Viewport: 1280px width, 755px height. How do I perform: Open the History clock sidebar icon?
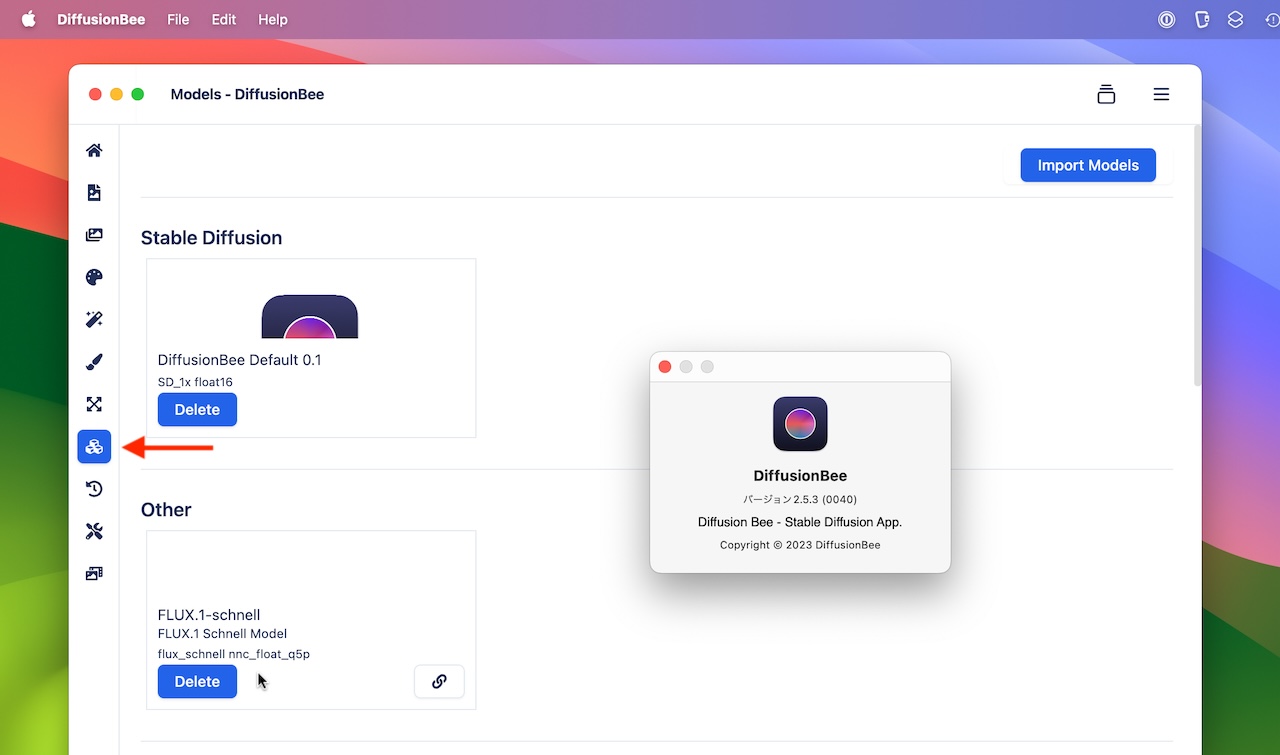94,489
